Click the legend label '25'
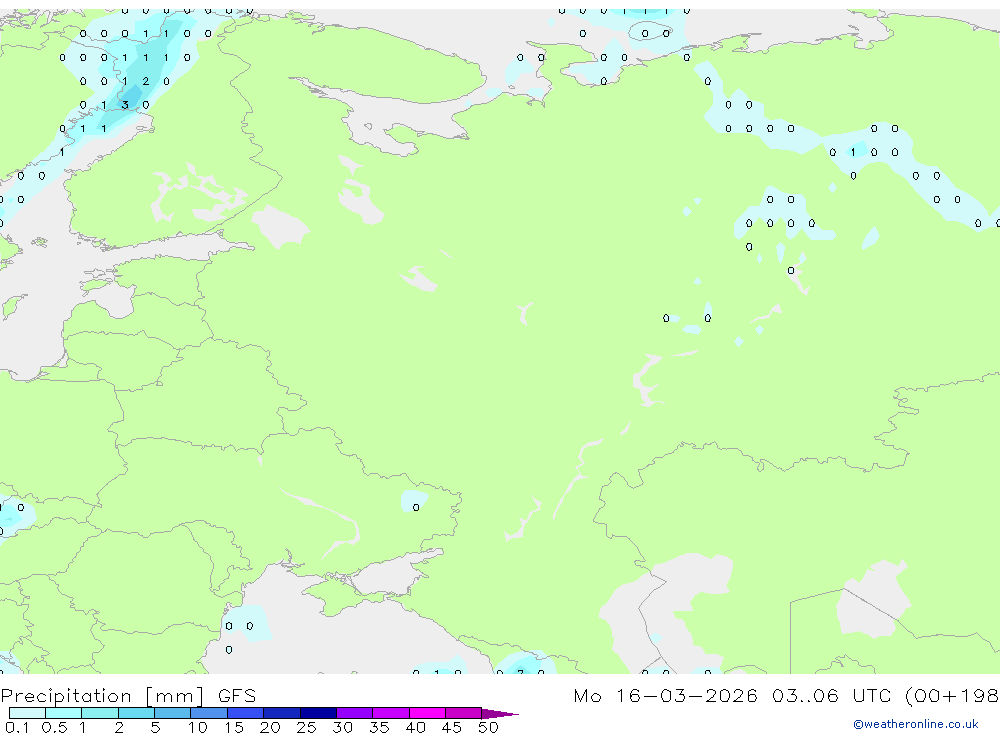1000x733 pixels. coord(306,727)
